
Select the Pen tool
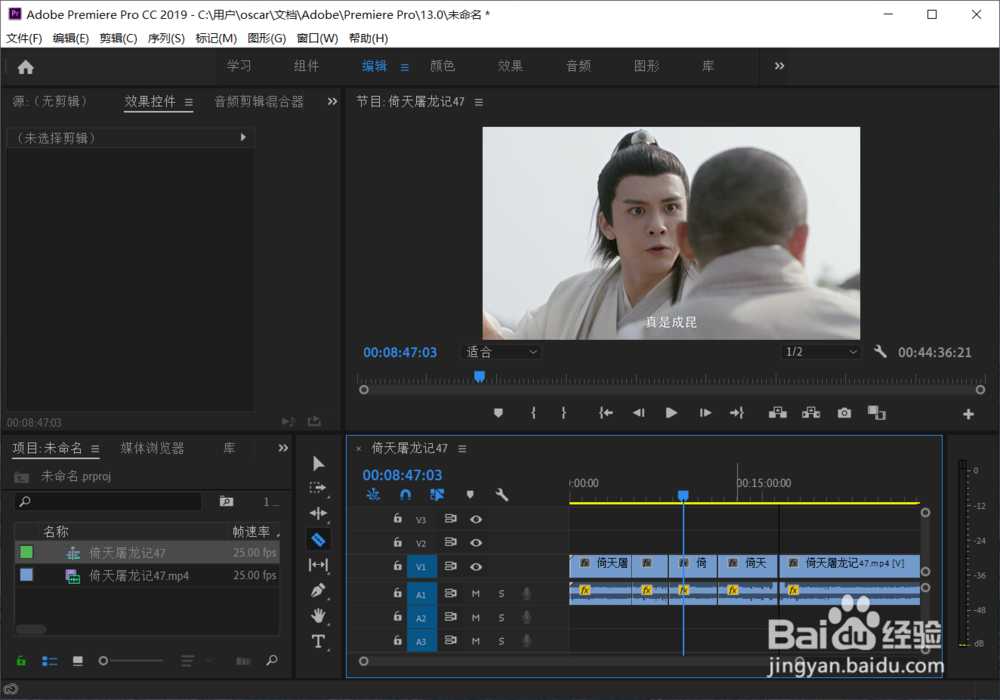pos(318,590)
